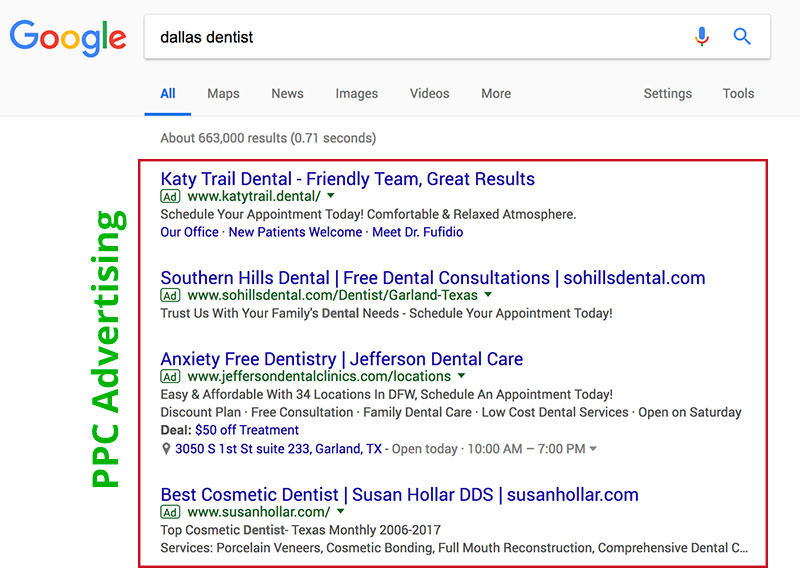
Task: Expand the arrow next to sohillsdental.com URL
Action: (x=488, y=294)
